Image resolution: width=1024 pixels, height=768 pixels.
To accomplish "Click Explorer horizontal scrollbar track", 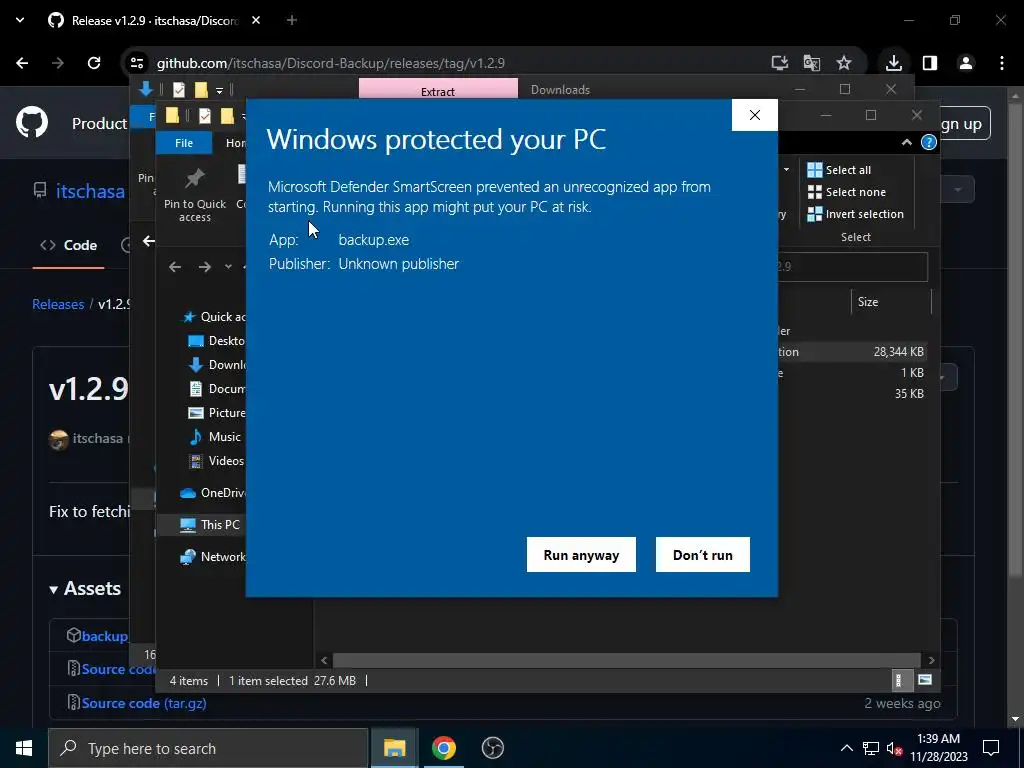I will pyautogui.click(x=627, y=660).
